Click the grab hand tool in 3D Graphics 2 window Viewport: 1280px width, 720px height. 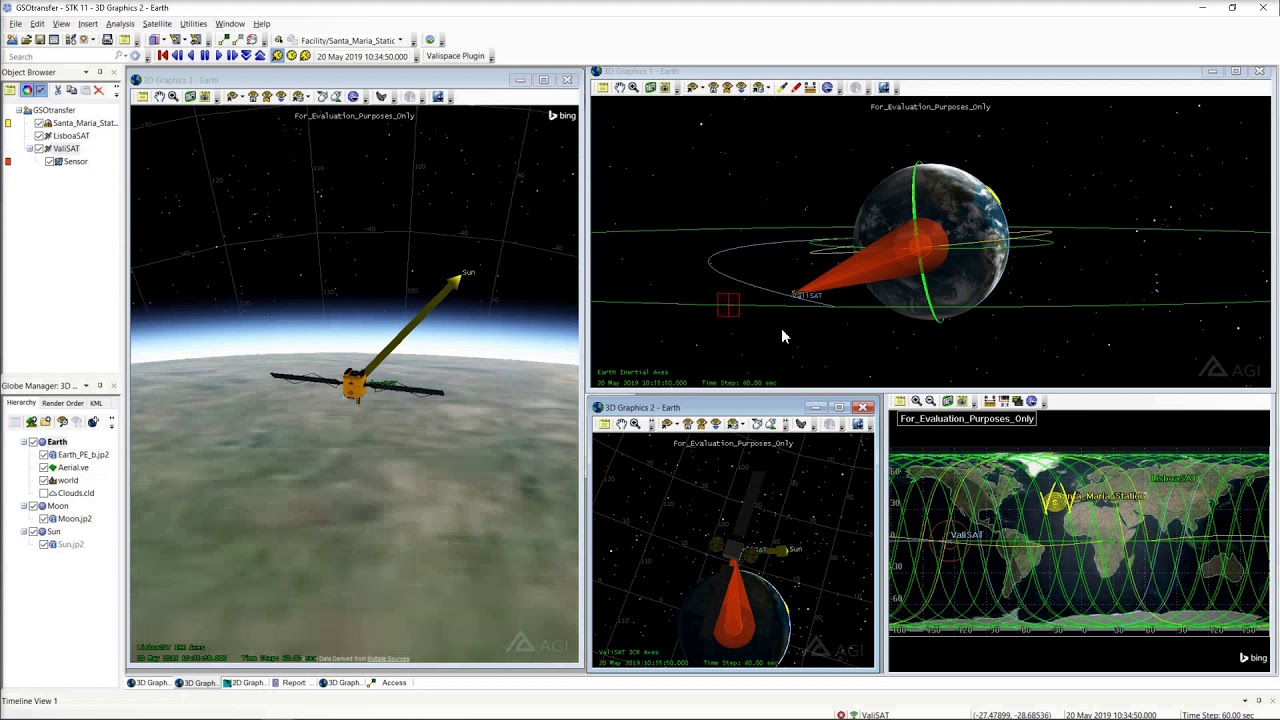click(x=620, y=424)
